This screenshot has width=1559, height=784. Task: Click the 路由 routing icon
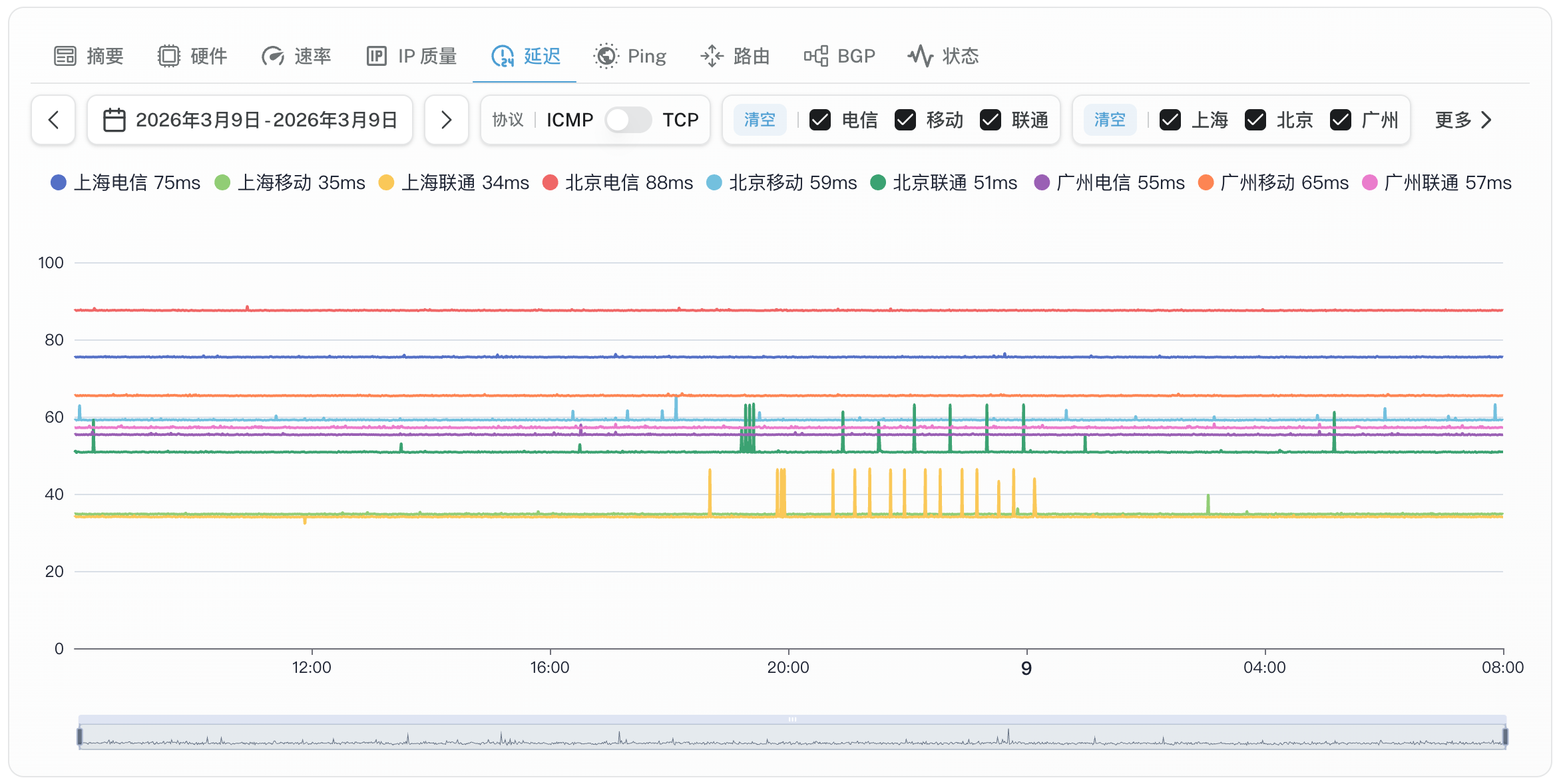pyautogui.click(x=712, y=56)
